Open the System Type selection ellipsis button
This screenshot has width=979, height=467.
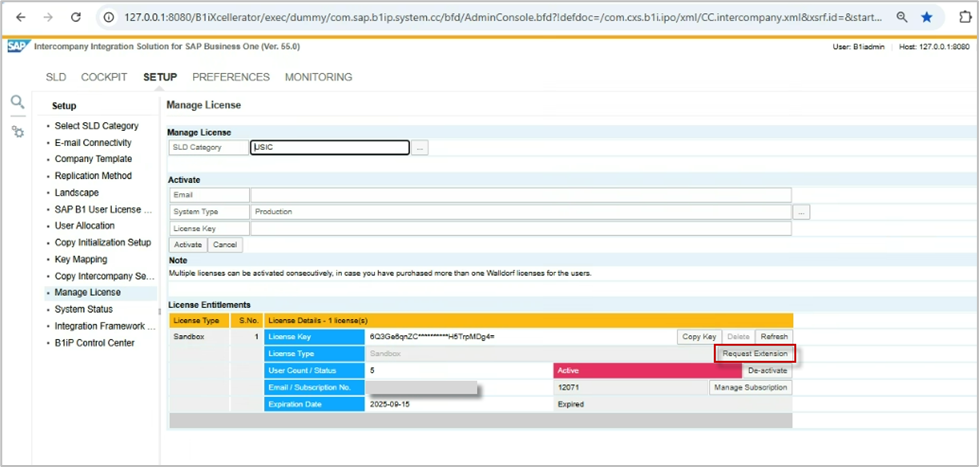(801, 212)
